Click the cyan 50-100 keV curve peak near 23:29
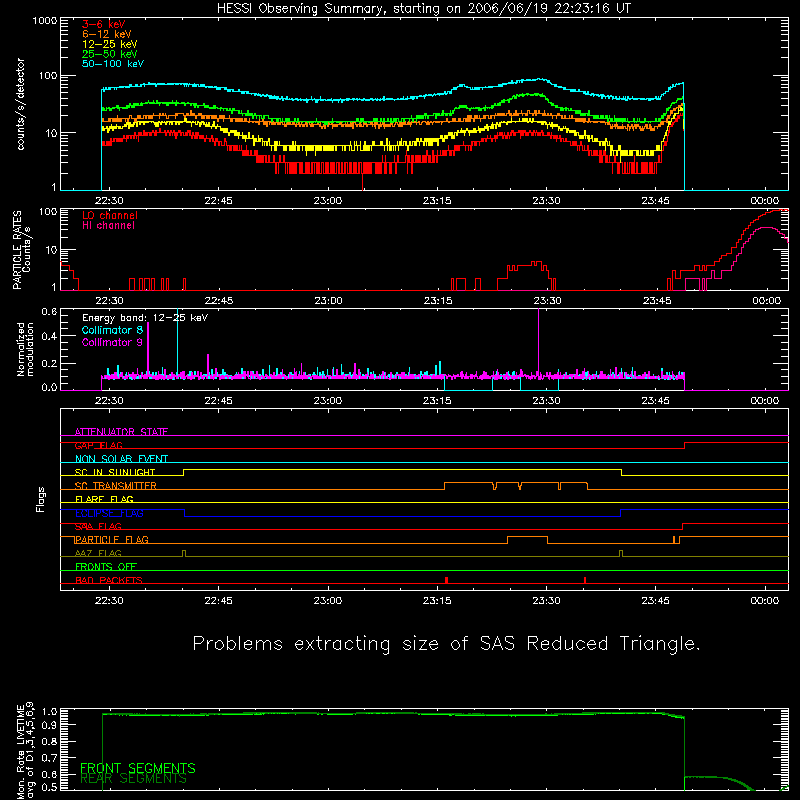Screen dimensions: 800x800 540,79
